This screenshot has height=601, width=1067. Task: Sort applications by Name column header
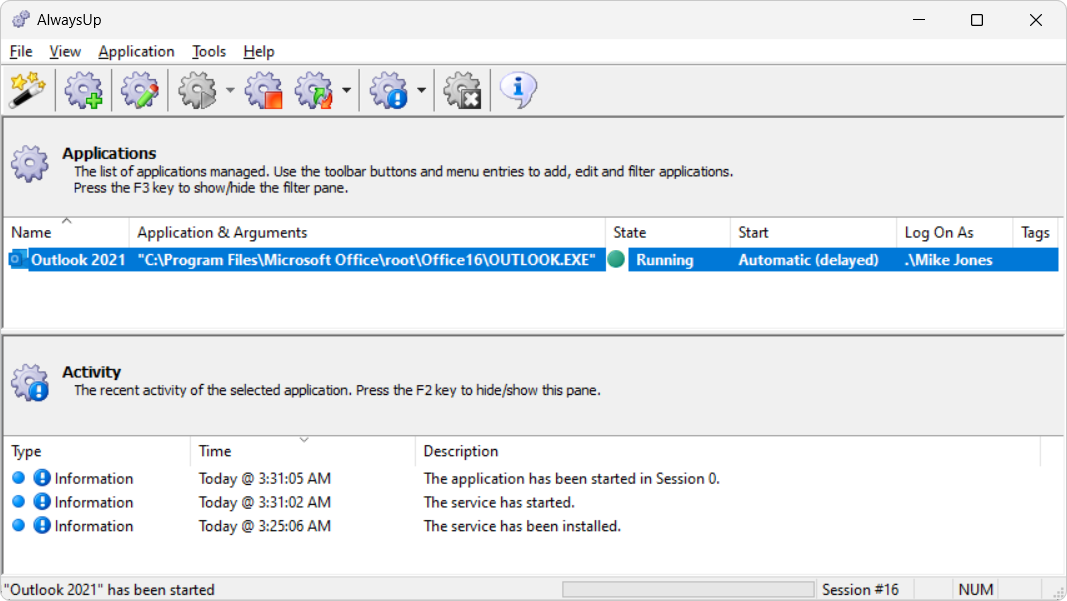coord(66,233)
